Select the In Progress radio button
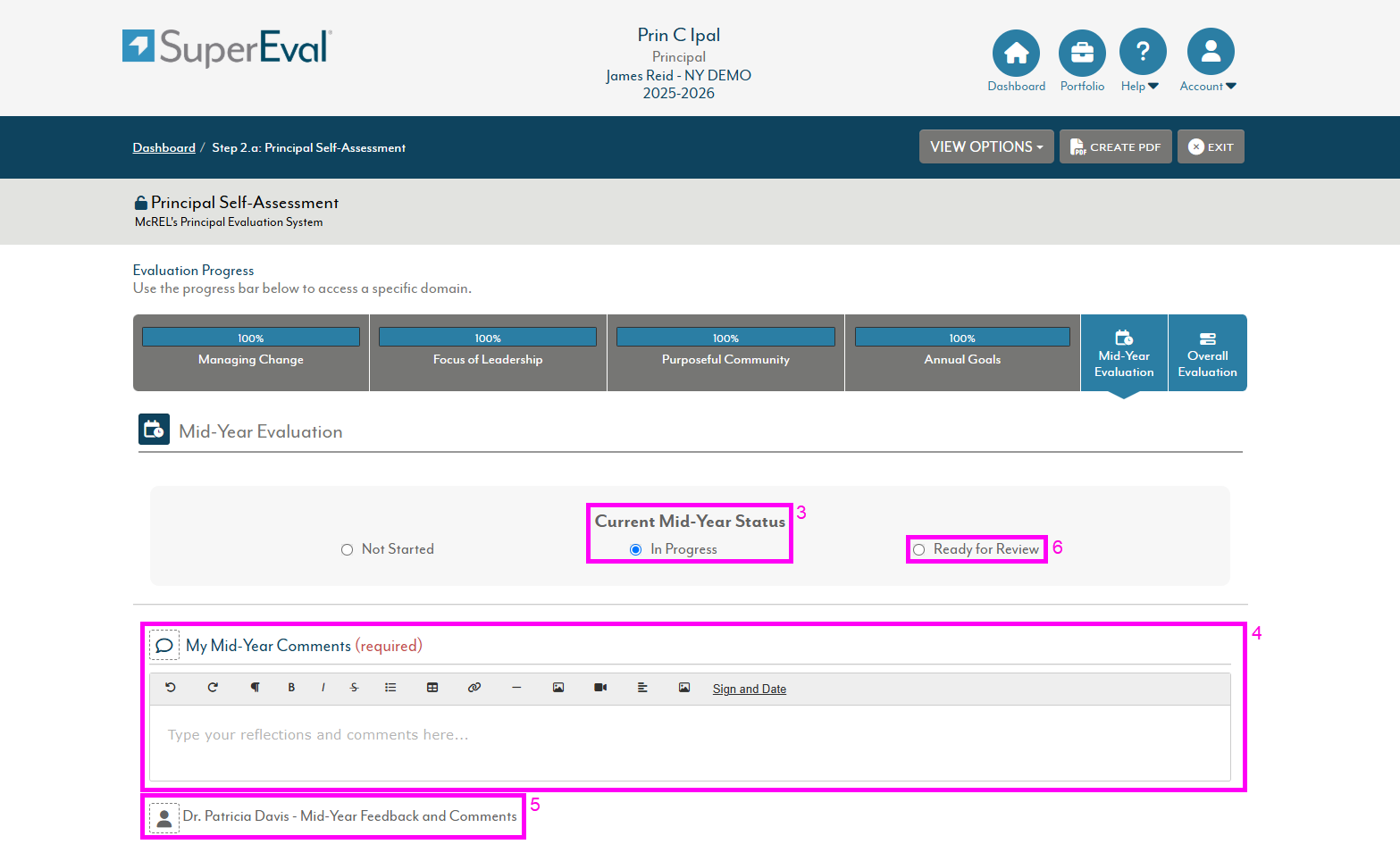 click(x=636, y=550)
